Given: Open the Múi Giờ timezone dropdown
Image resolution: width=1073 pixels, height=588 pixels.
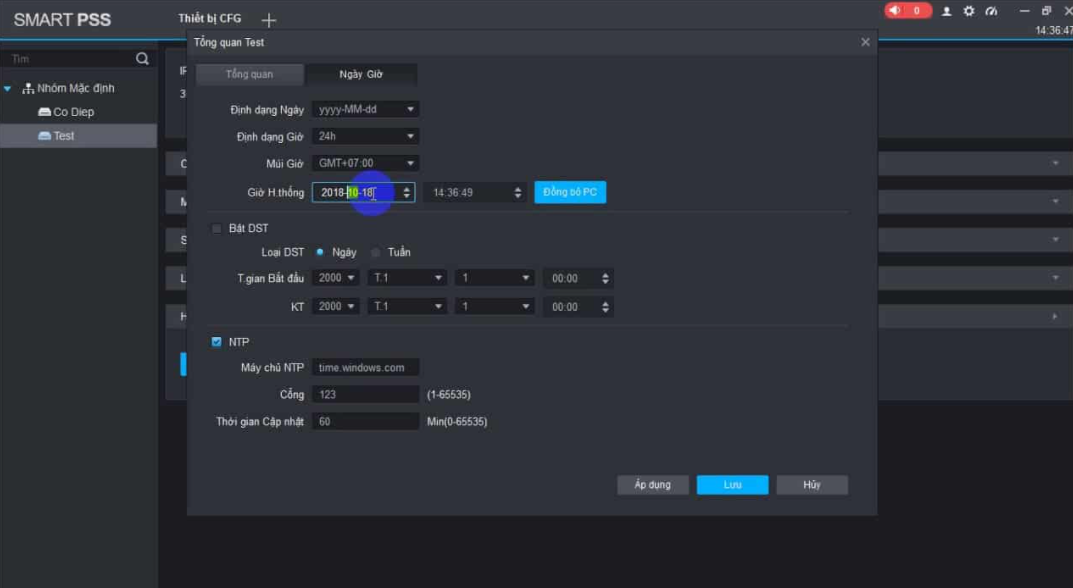Looking at the screenshot, I should (x=365, y=163).
